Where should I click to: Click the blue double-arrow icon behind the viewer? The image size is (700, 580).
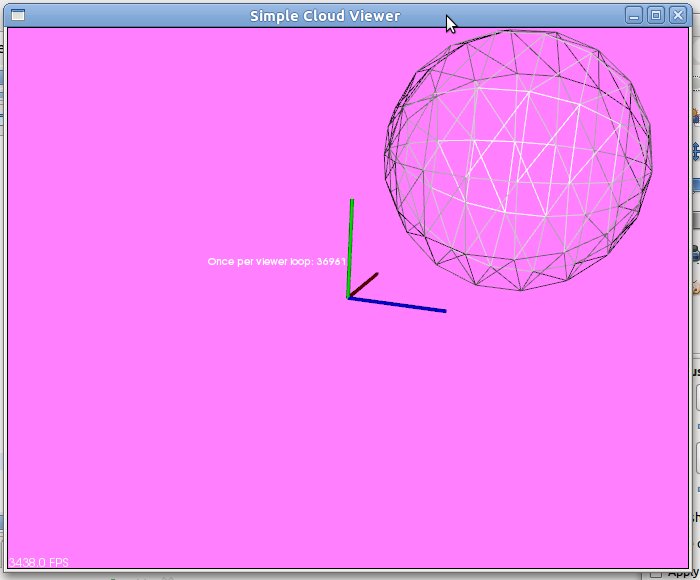(x=696, y=151)
